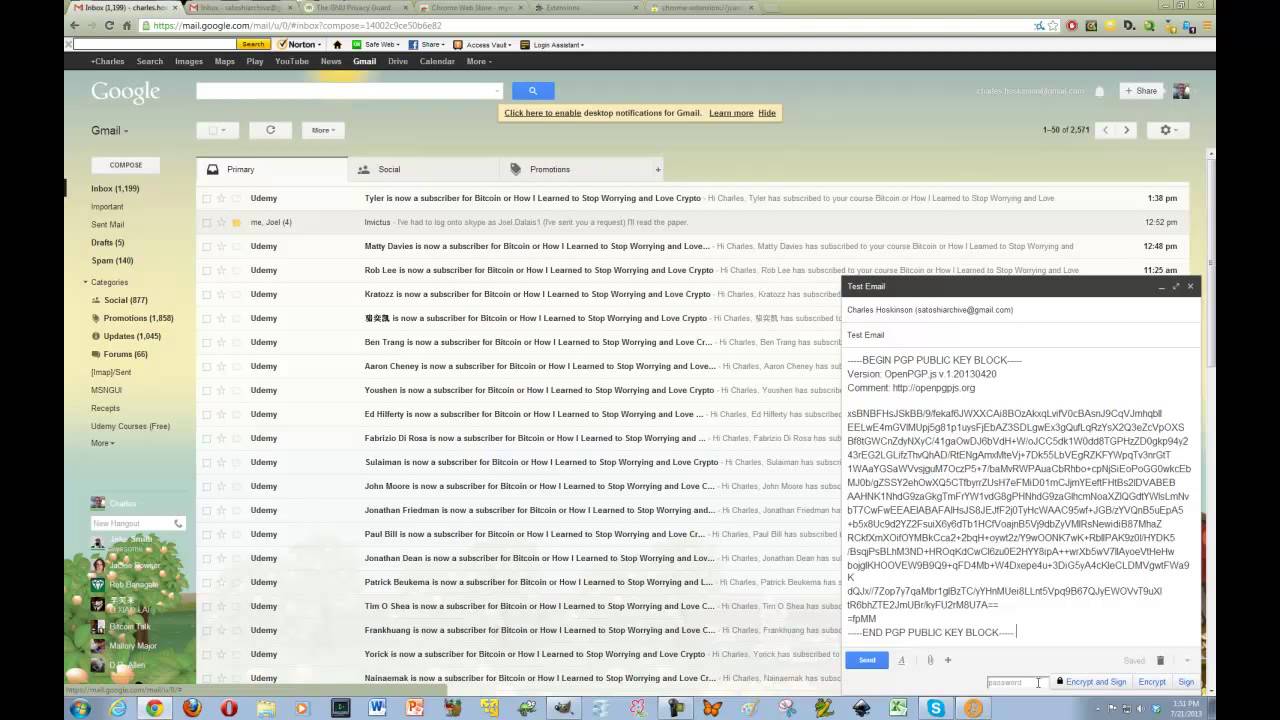
Task: Go to the Norton toolbar home icon
Action: pos(337,44)
